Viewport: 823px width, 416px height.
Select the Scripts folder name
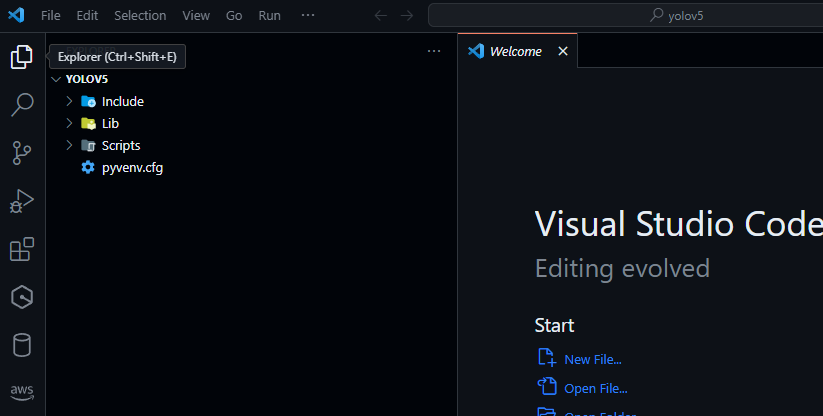(121, 145)
